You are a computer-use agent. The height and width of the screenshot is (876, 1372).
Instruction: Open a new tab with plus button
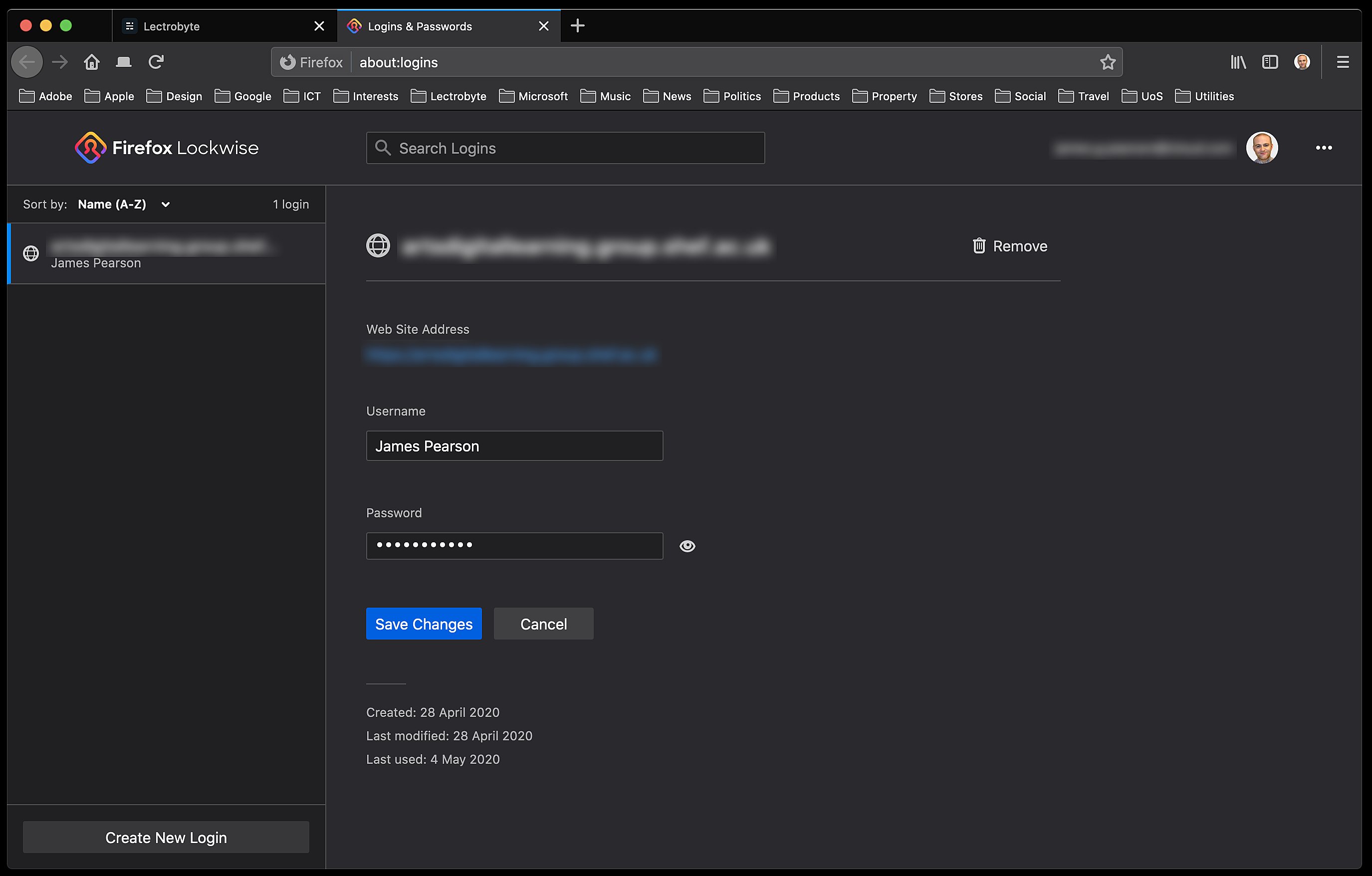[x=577, y=26]
